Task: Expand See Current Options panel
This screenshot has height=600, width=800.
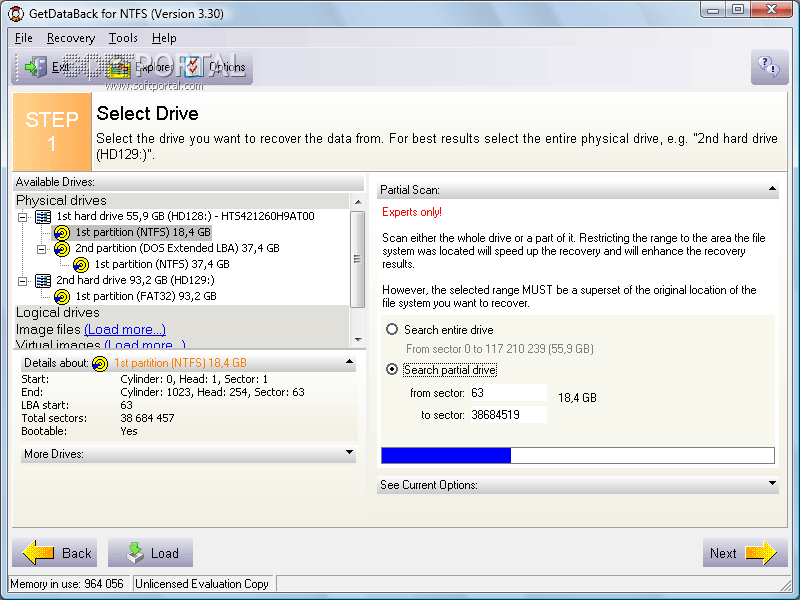Action: (772, 484)
